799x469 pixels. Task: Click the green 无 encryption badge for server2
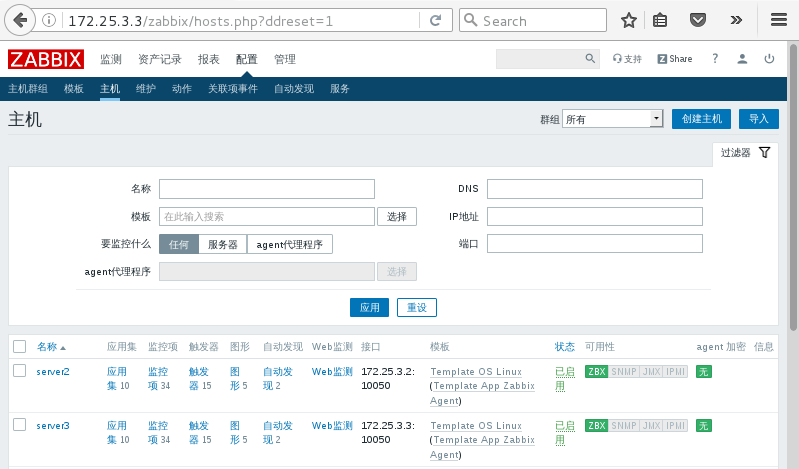pyautogui.click(x=704, y=372)
